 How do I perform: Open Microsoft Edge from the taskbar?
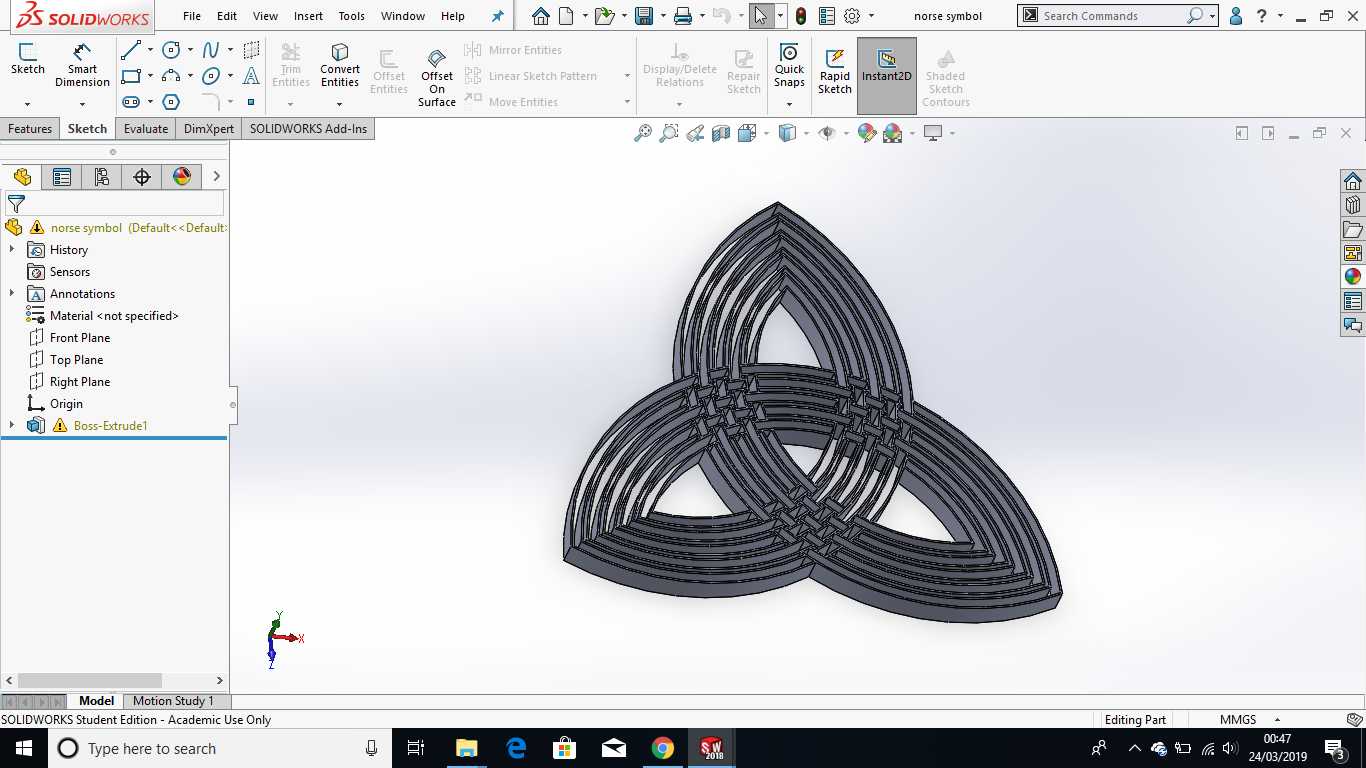point(516,748)
